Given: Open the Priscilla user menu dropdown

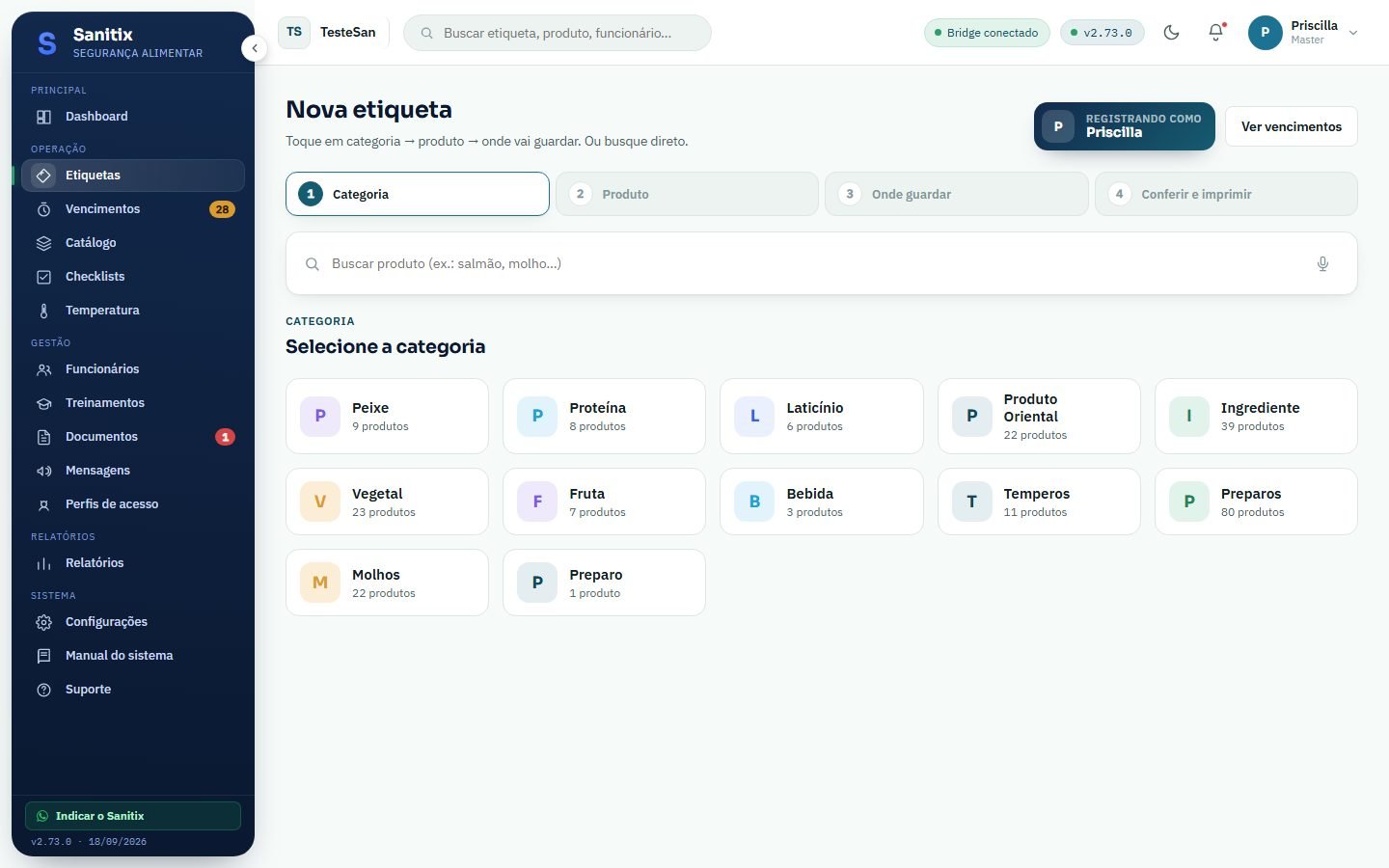Looking at the screenshot, I should tap(1304, 33).
